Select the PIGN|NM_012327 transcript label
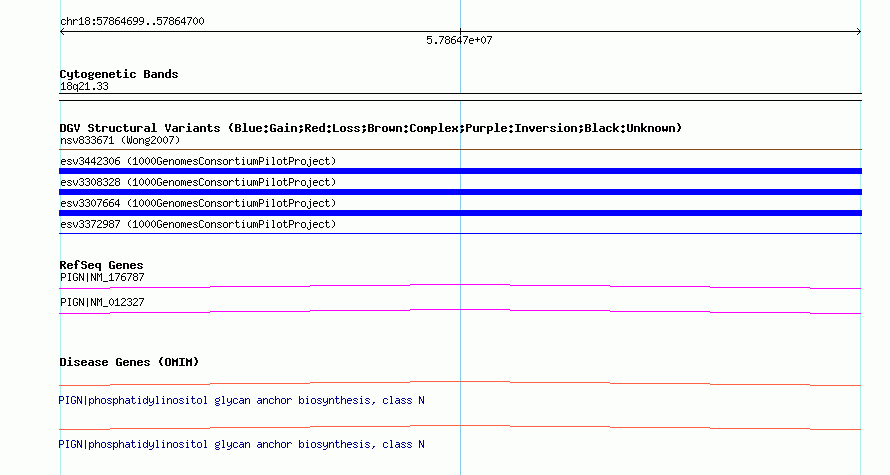The height and width of the screenshot is (475, 890). [102, 302]
